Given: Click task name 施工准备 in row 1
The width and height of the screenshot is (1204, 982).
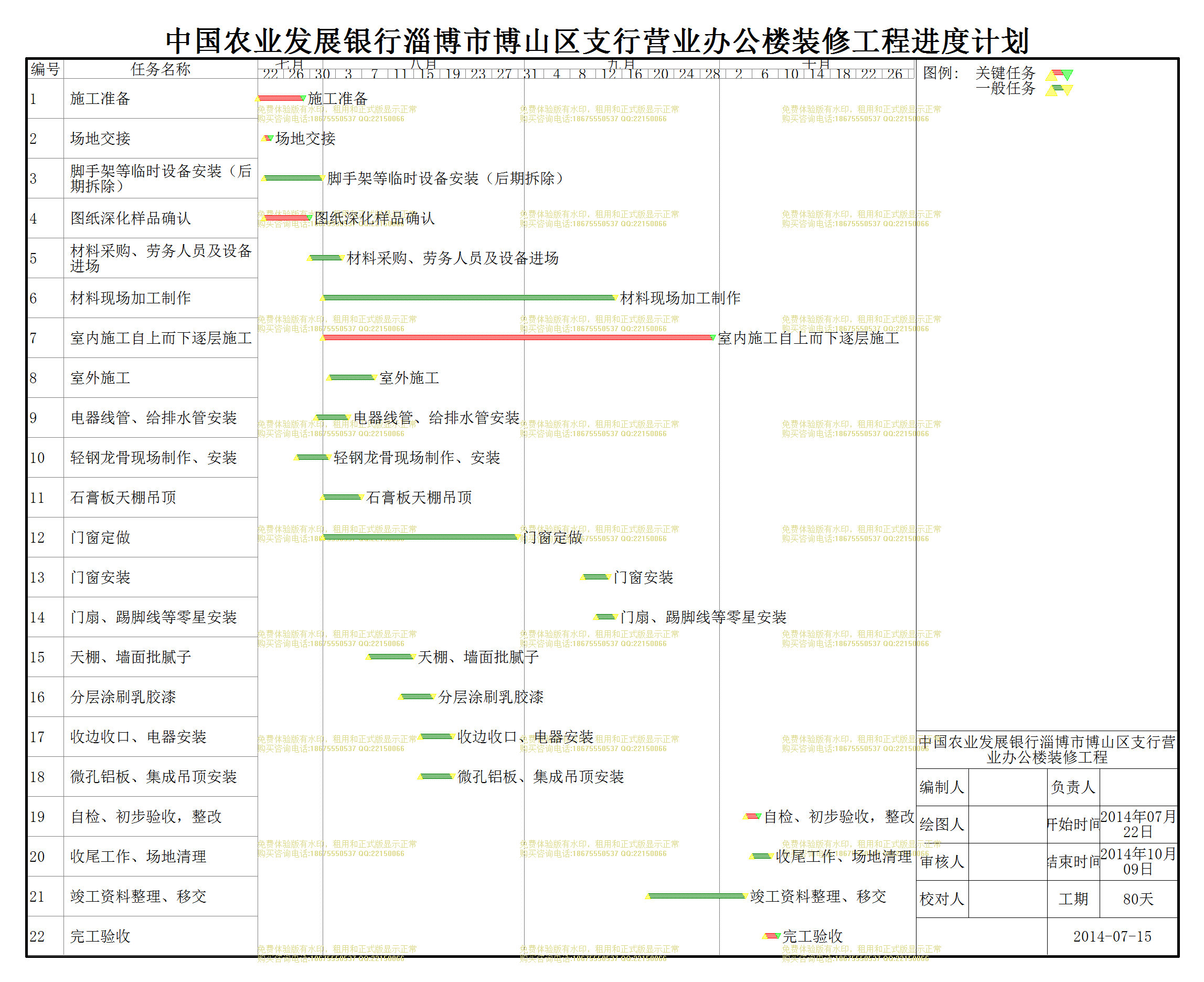Looking at the screenshot, I should (100, 99).
